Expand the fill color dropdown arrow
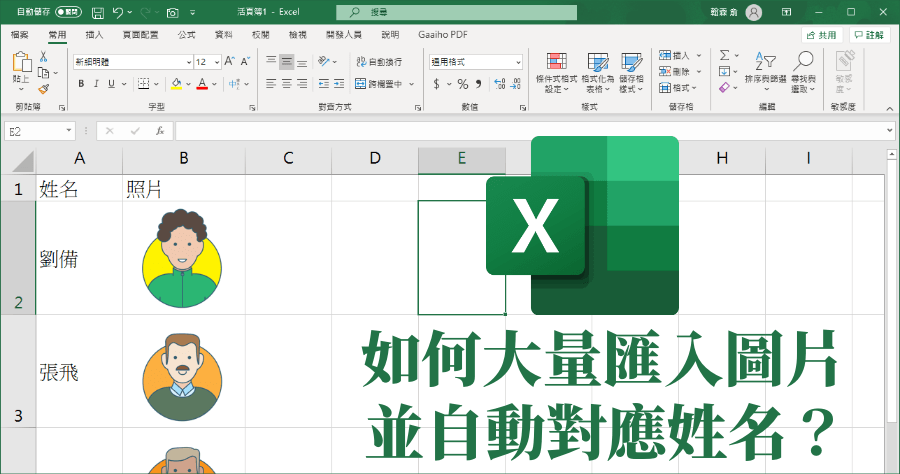Screen dimensions: 900x474 (x=188, y=84)
